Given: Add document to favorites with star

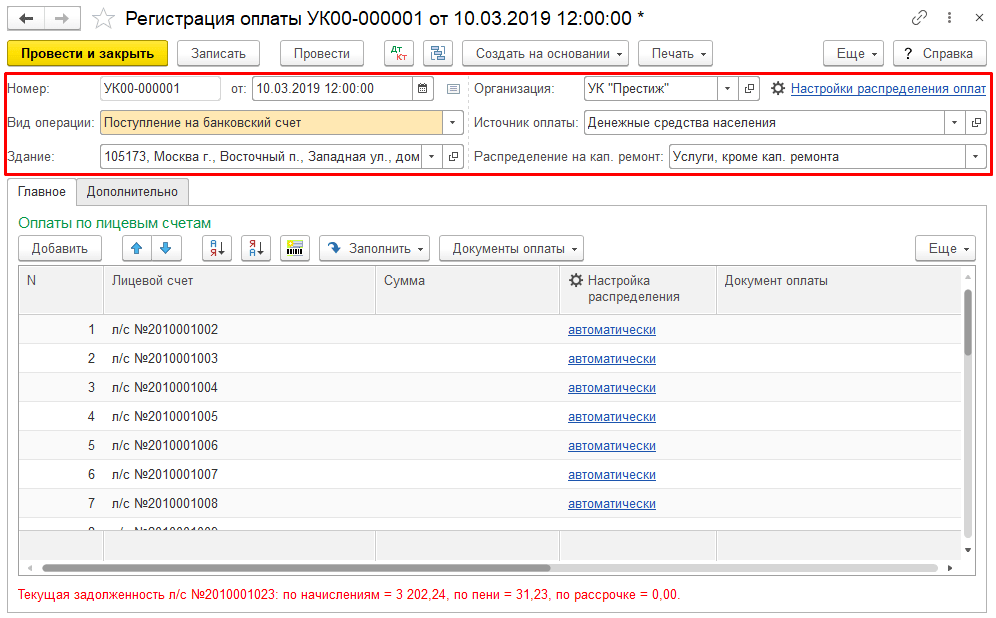Looking at the screenshot, I should 103,19.
